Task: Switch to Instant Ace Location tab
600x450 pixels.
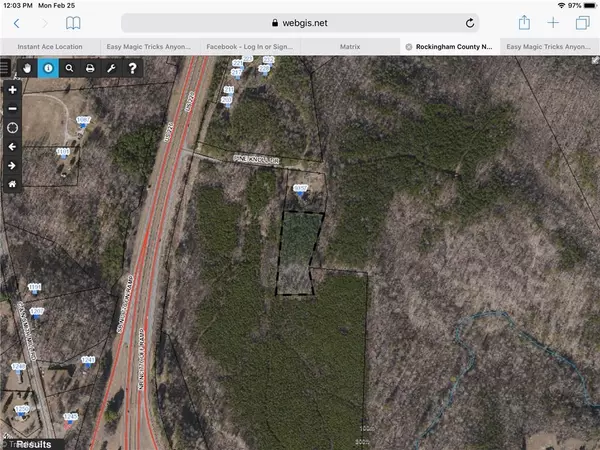Action: click(x=50, y=47)
